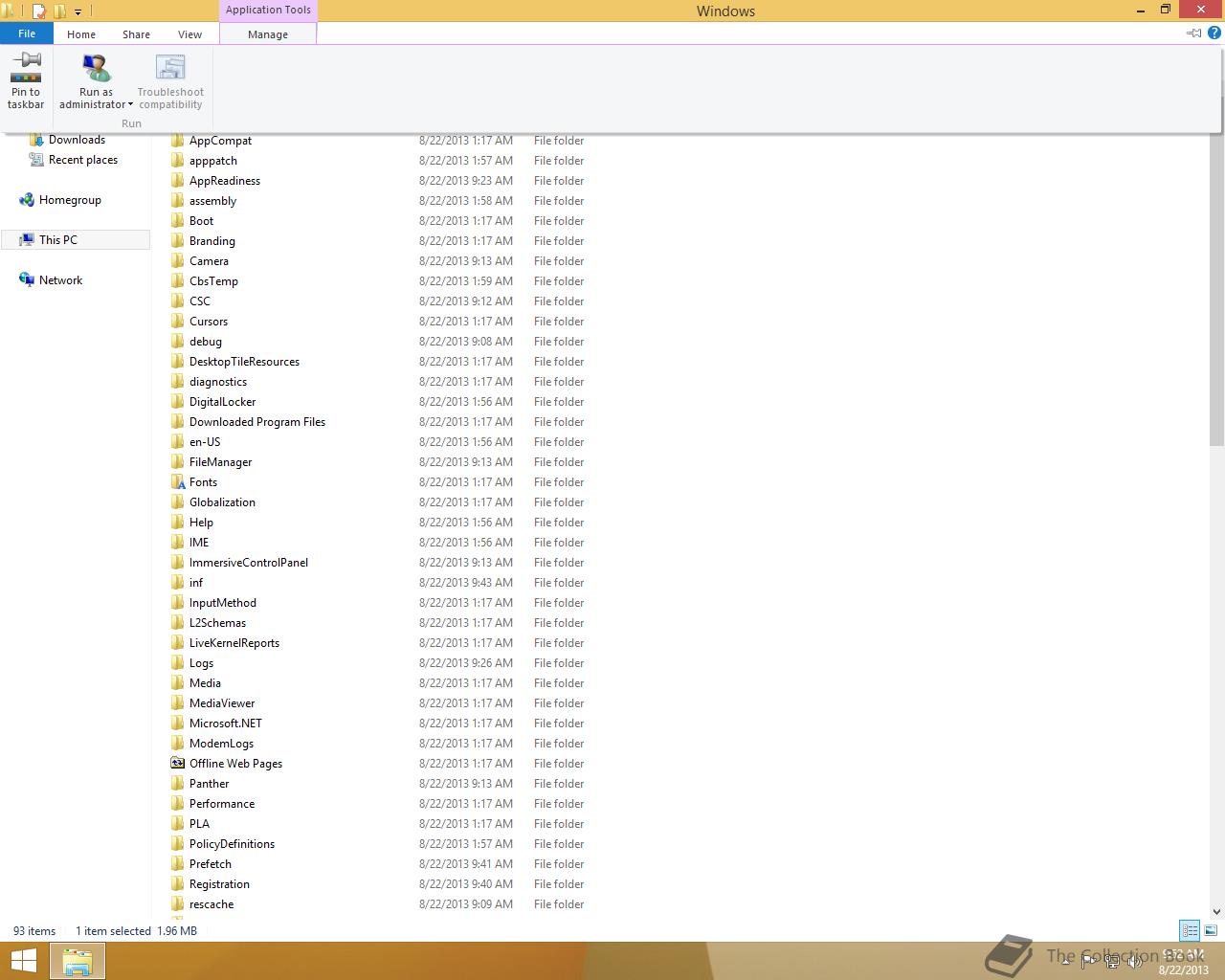Select the L2Schemas folder name
This screenshot has width=1225, height=980.
pos(217,623)
